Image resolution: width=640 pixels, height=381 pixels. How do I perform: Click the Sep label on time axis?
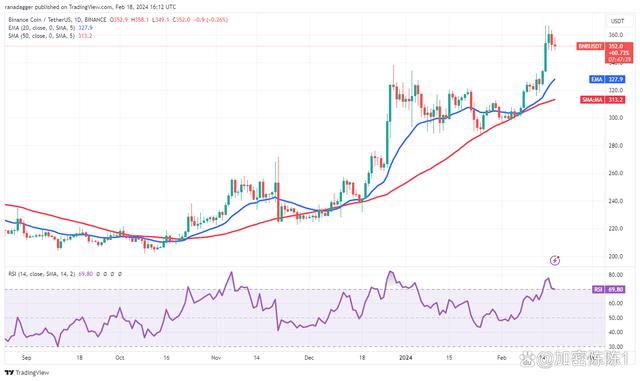click(x=26, y=358)
